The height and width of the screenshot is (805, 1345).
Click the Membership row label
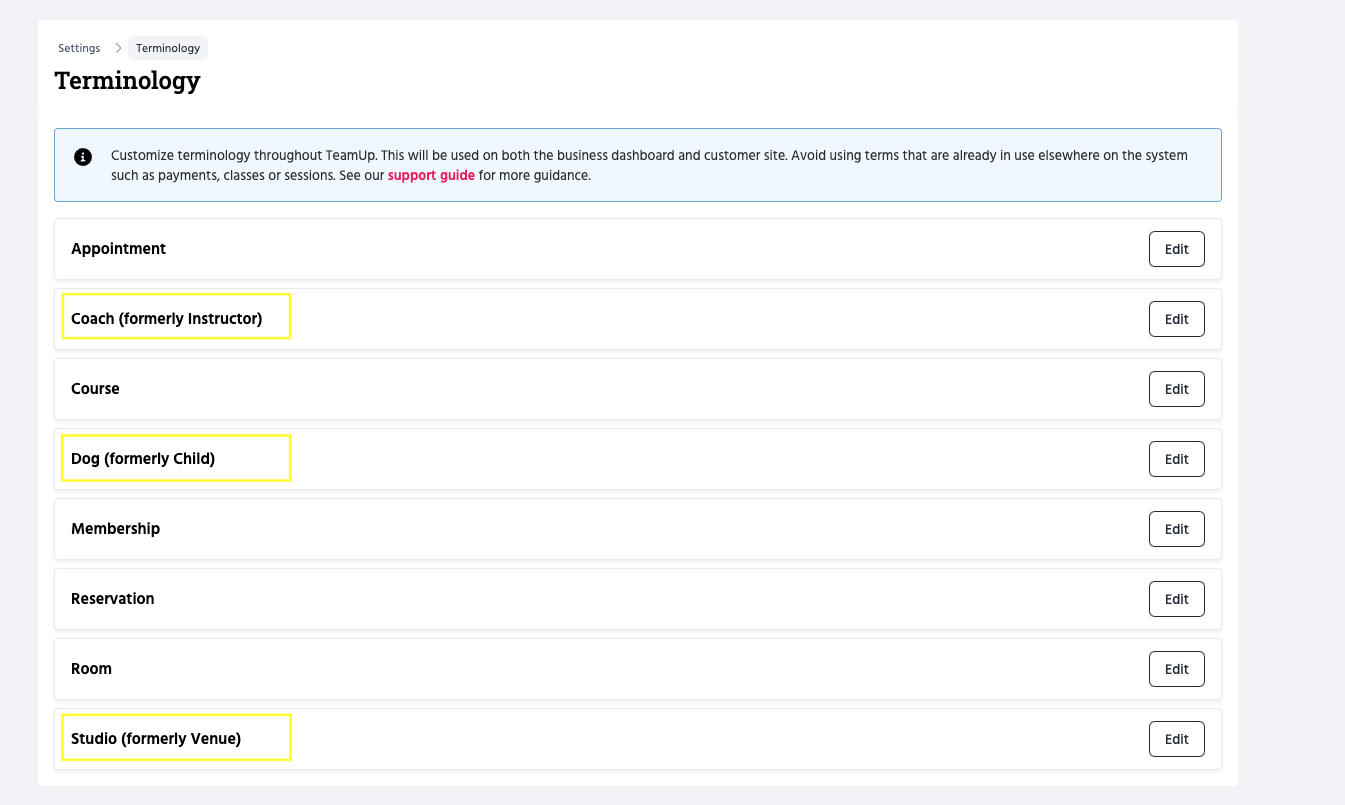tap(115, 529)
